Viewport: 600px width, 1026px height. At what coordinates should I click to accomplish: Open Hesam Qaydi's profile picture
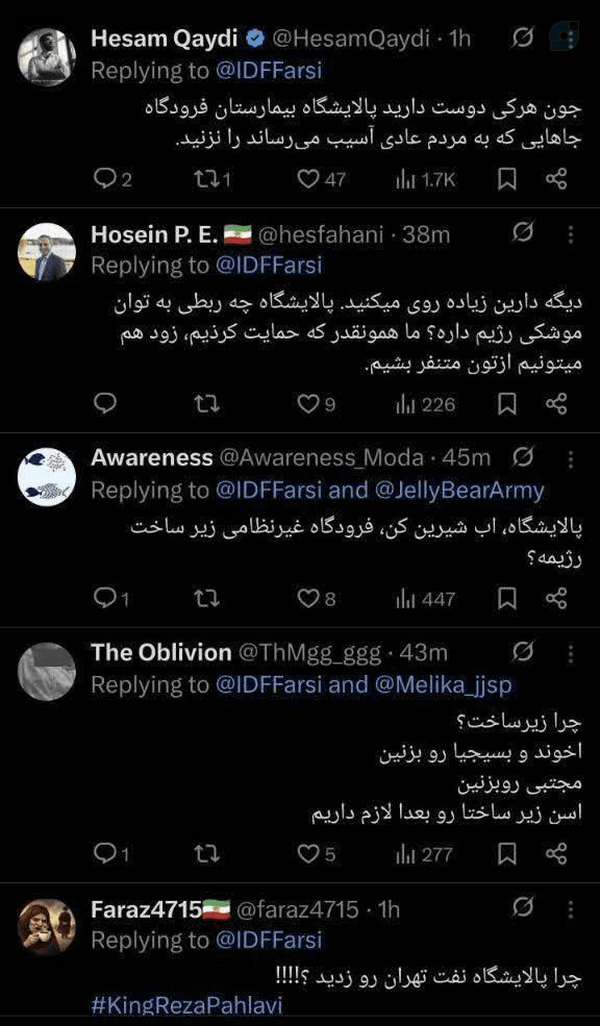tap(46, 57)
